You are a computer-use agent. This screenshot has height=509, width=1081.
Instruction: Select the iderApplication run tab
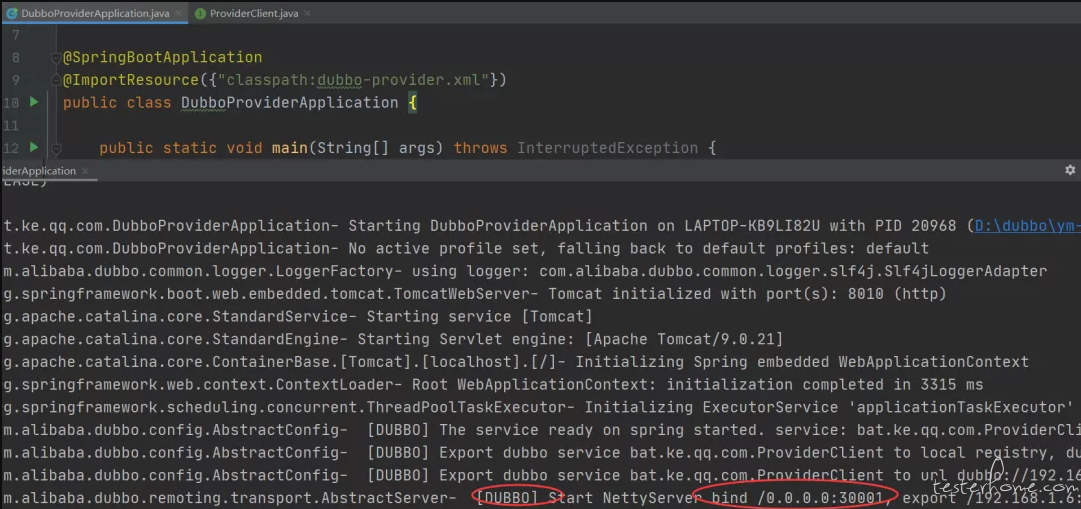point(38,171)
